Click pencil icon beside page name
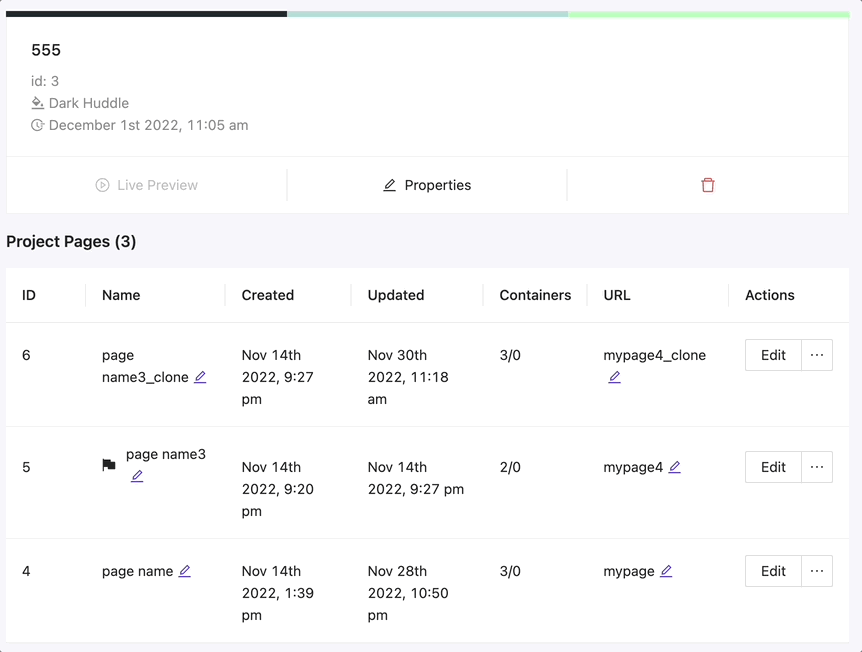This screenshot has height=652, width=862. pos(184,571)
